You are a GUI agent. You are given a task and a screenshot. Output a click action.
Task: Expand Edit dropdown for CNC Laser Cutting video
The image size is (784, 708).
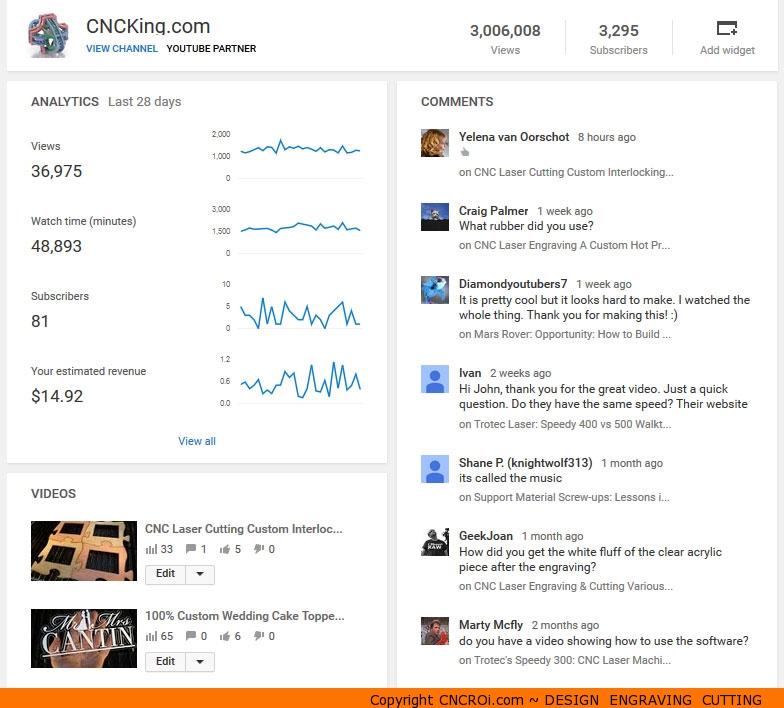(x=200, y=574)
